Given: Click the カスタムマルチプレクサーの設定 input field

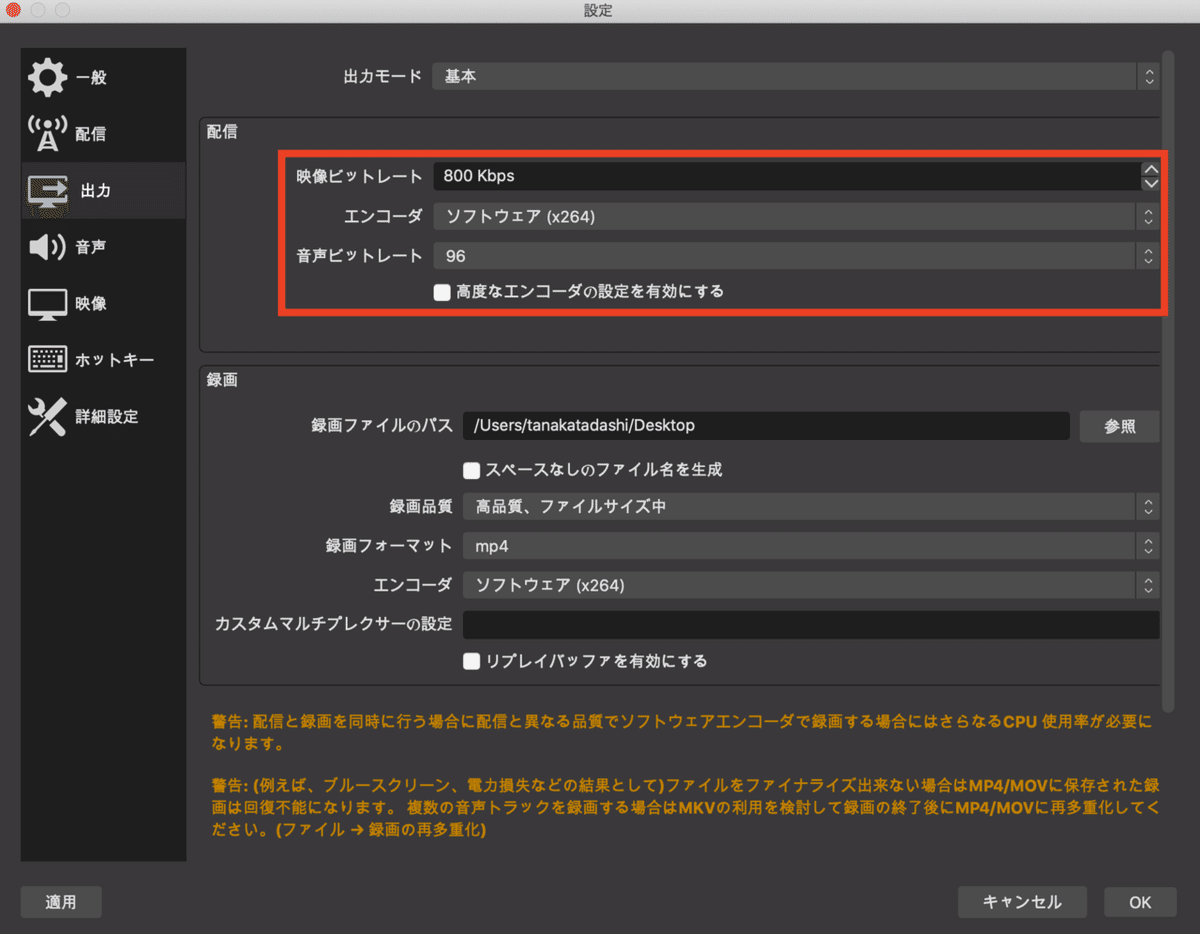Looking at the screenshot, I should 810,624.
